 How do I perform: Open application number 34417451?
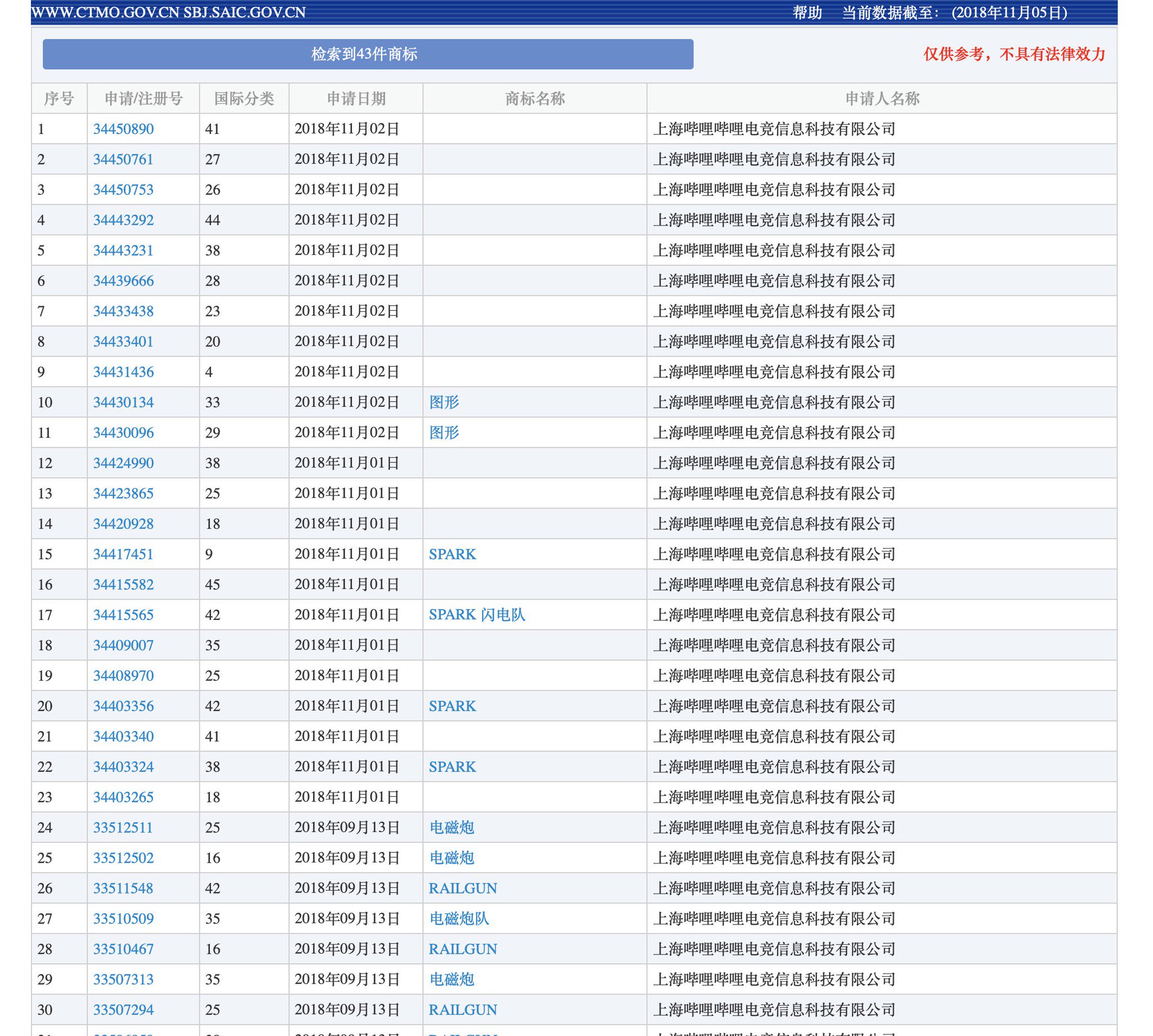[x=123, y=554]
